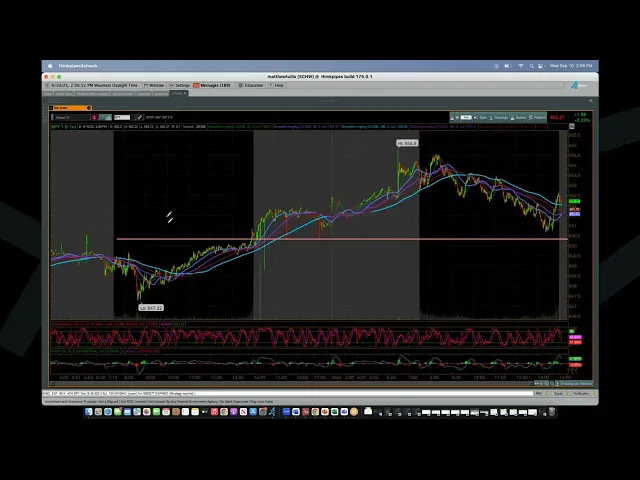640x480 pixels.
Task: Click the orange dot on tos chart header
Action: point(89,108)
